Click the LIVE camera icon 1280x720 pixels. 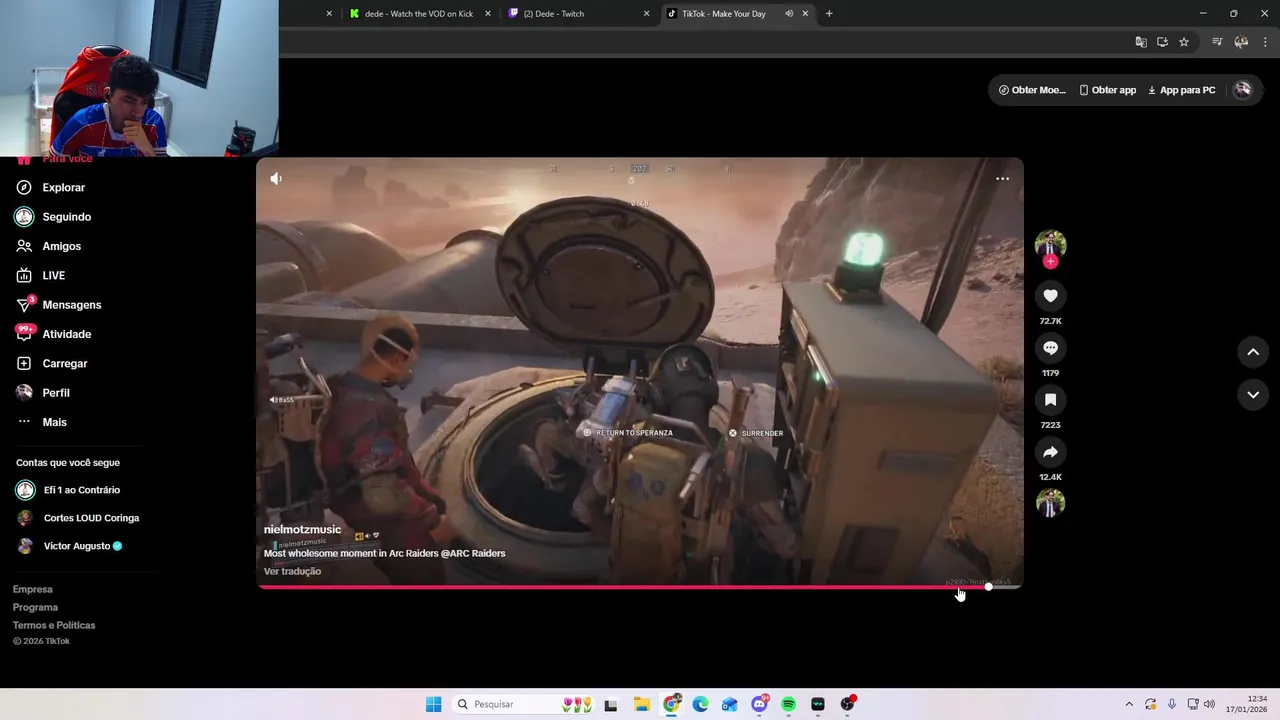tap(24, 275)
